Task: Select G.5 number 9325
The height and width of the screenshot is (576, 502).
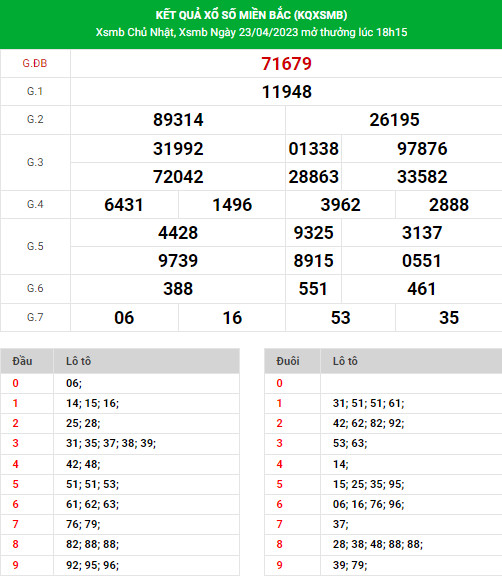Action: pos(314,233)
